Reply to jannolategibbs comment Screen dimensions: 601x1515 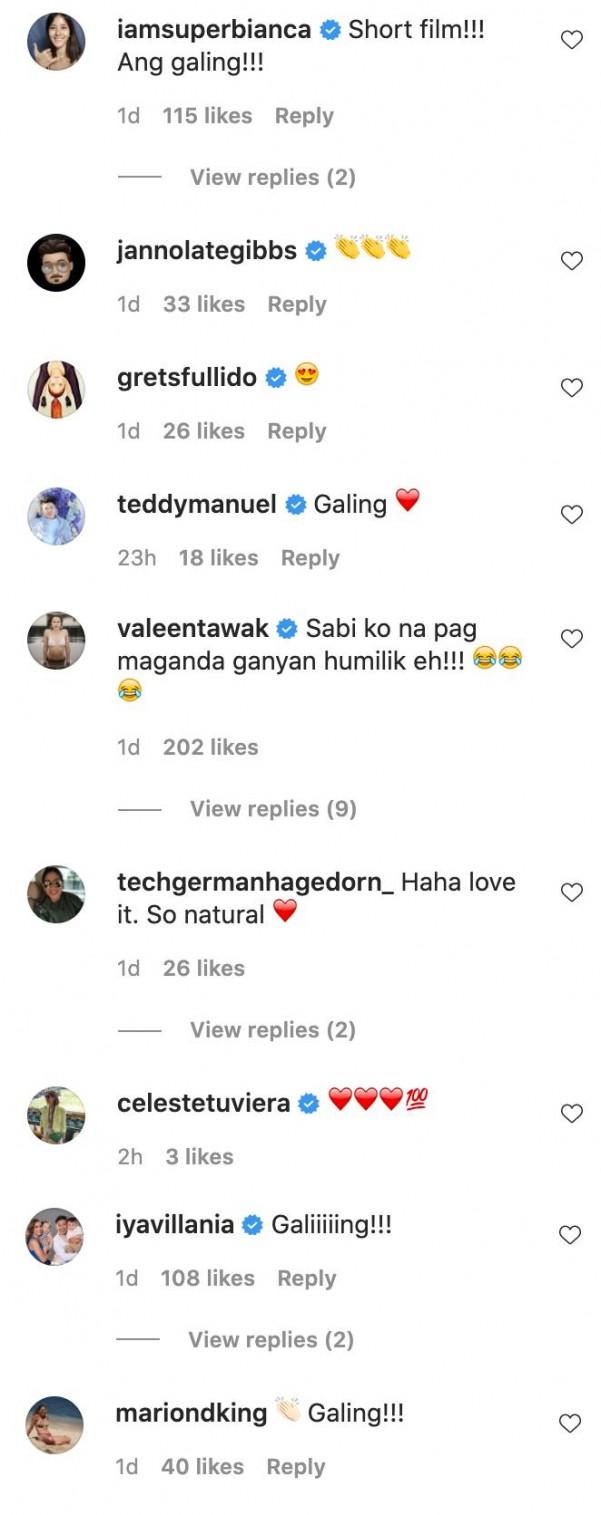296,304
